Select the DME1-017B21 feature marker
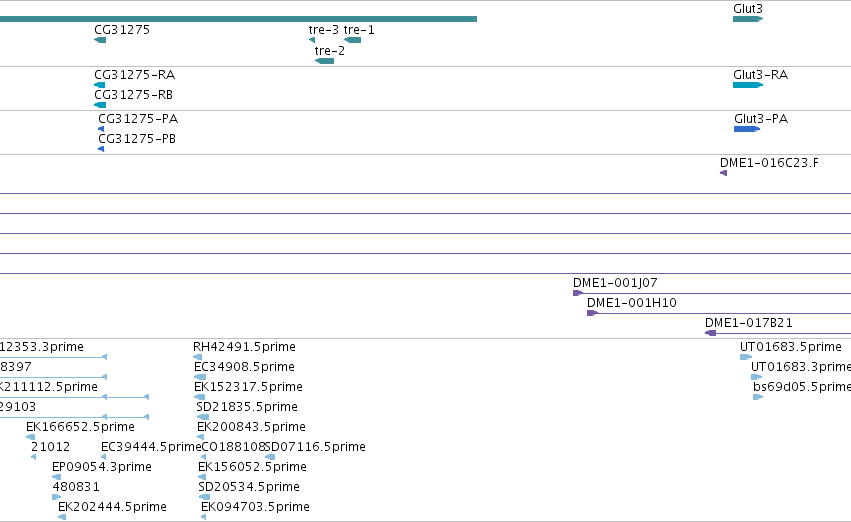This screenshot has height=522, width=851. (x=710, y=333)
